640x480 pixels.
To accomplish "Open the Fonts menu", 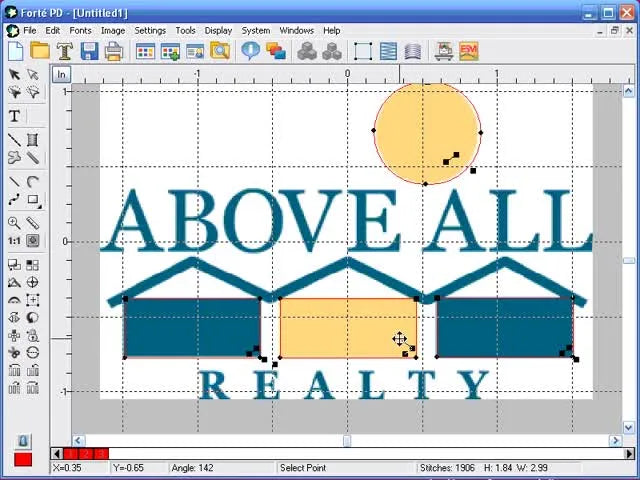I will coord(80,31).
